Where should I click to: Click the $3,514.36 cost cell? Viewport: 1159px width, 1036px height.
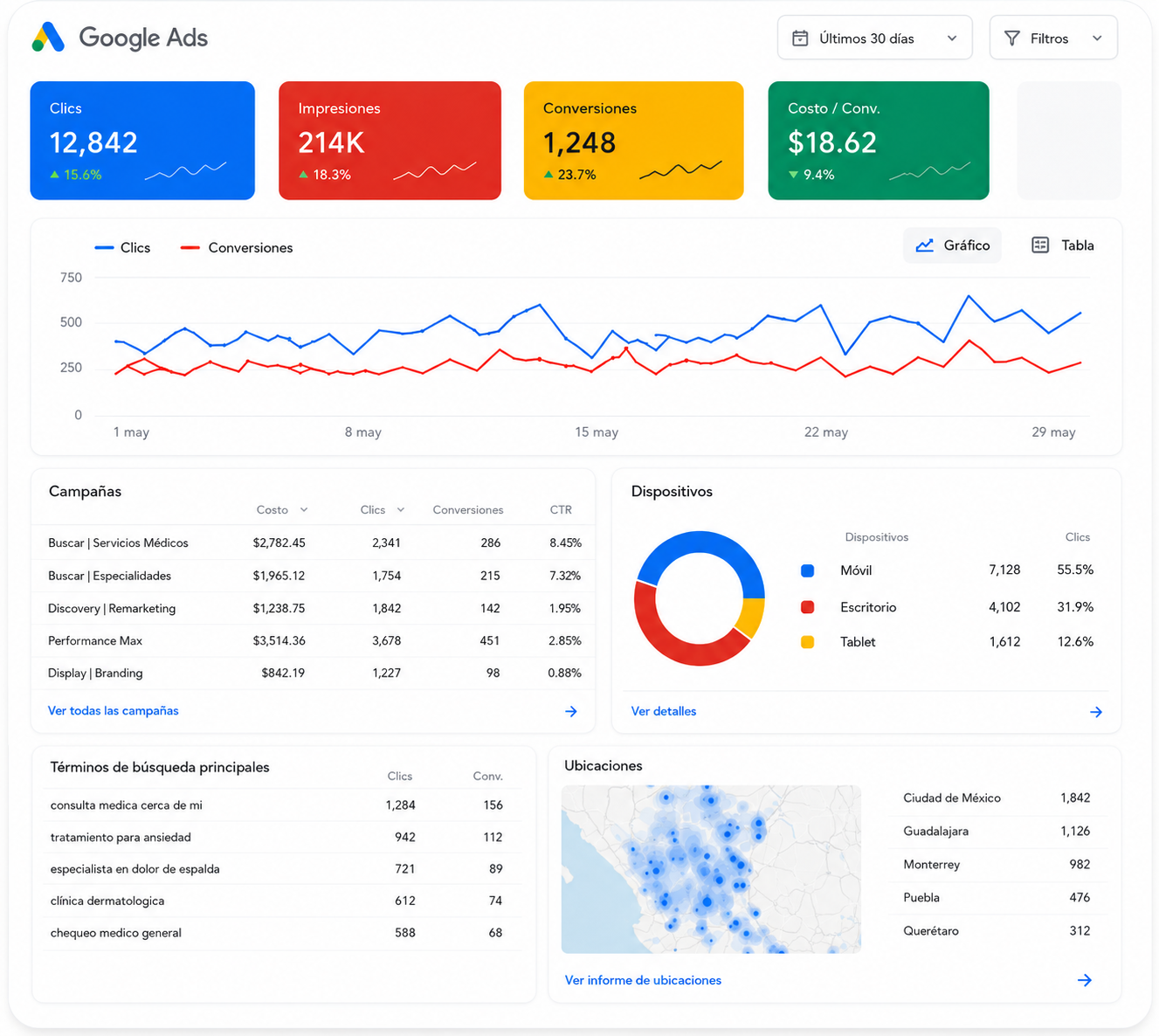click(279, 640)
